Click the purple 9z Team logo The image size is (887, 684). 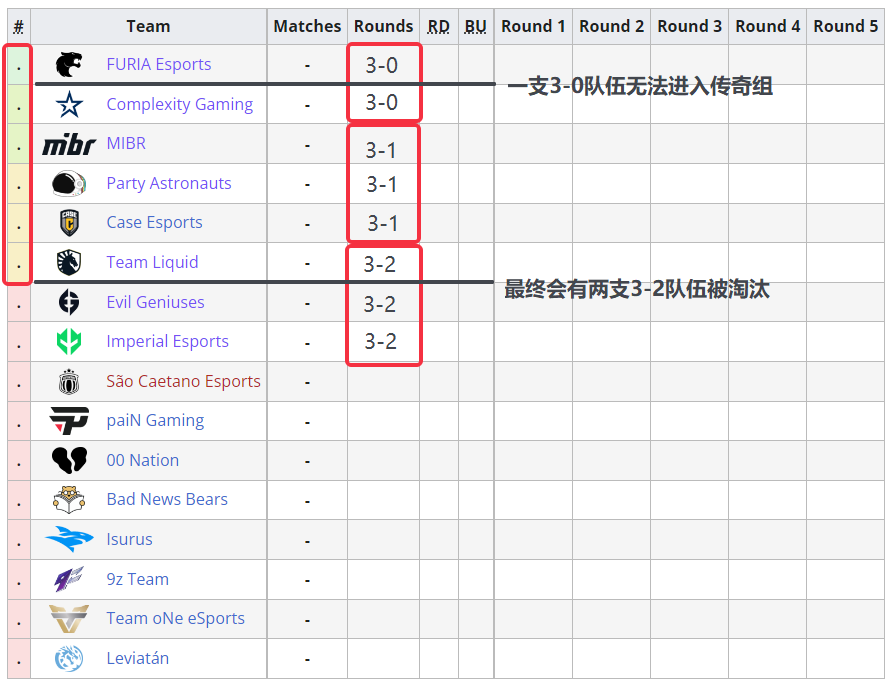69,579
